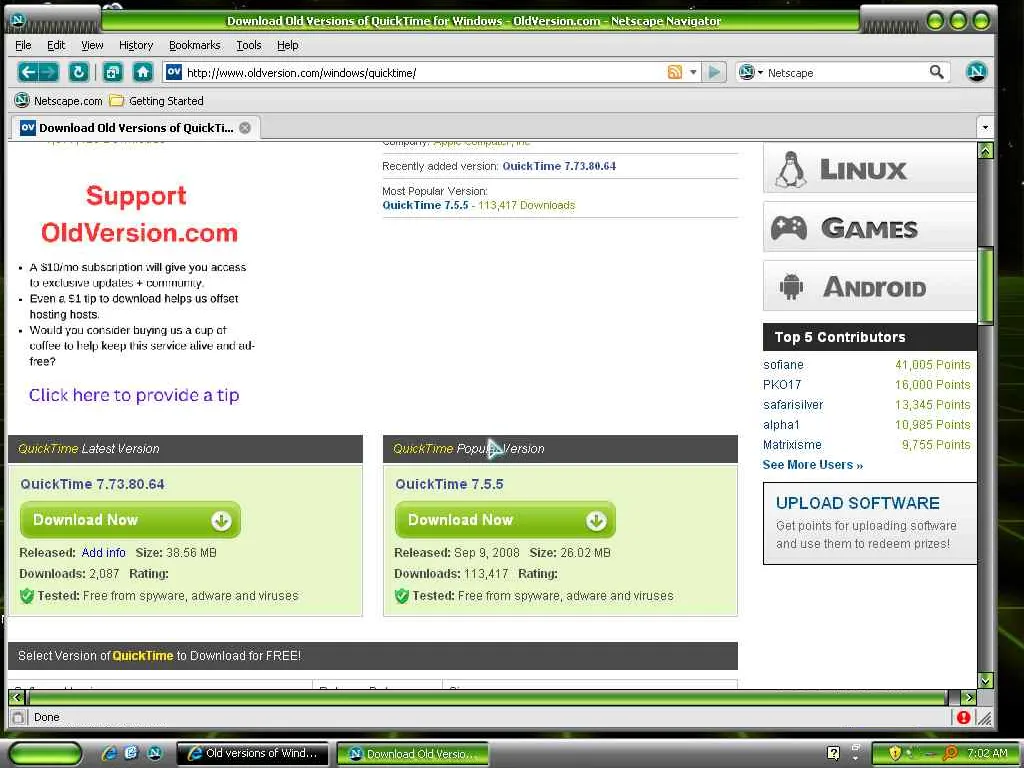The width and height of the screenshot is (1024, 768).
Task: Click the green Start button
Action: tap(45, 754)
